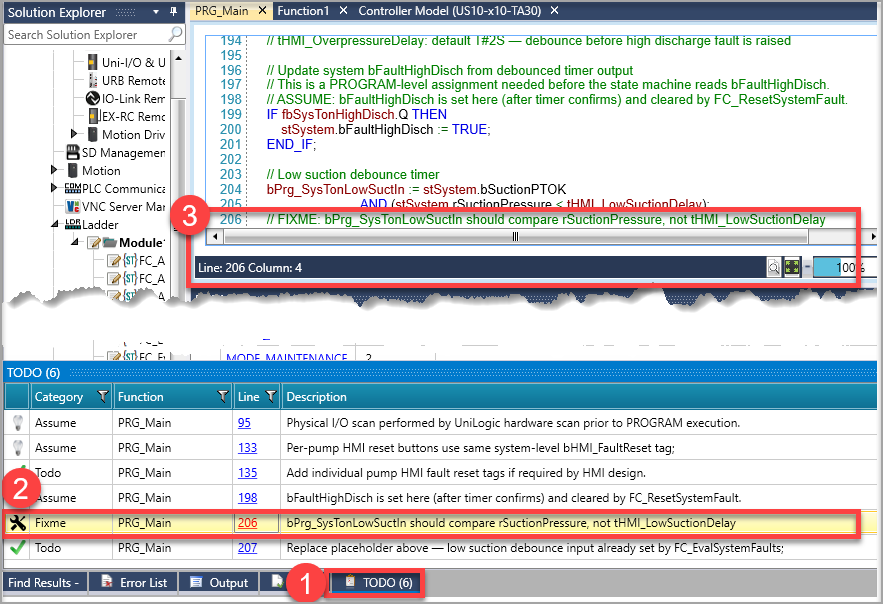Viewport: 883px width, 604px height.
Task: Click the editor find/zoom magnifier icon
Action: 774,268
